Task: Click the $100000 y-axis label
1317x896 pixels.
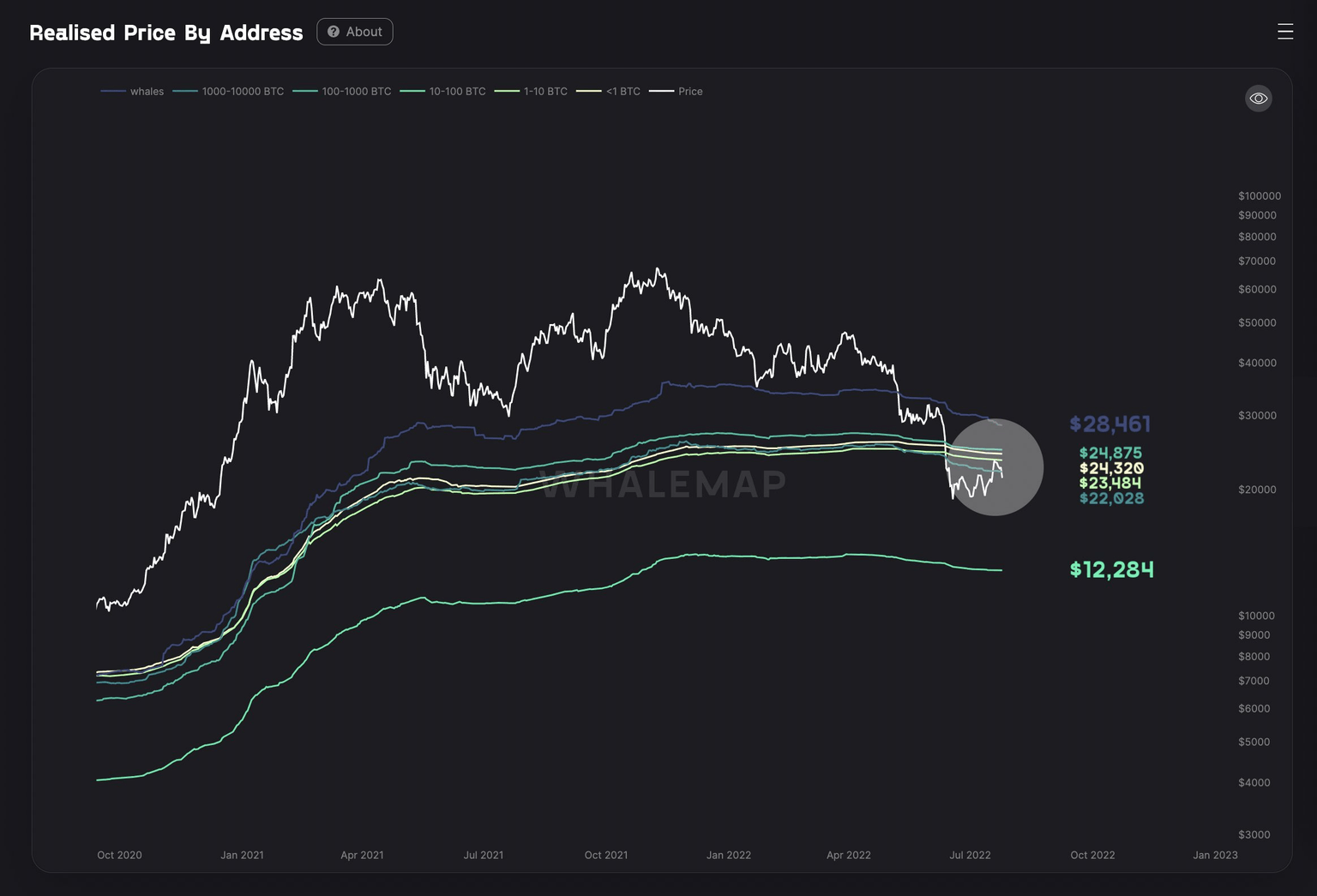Action: (1259, 196)
